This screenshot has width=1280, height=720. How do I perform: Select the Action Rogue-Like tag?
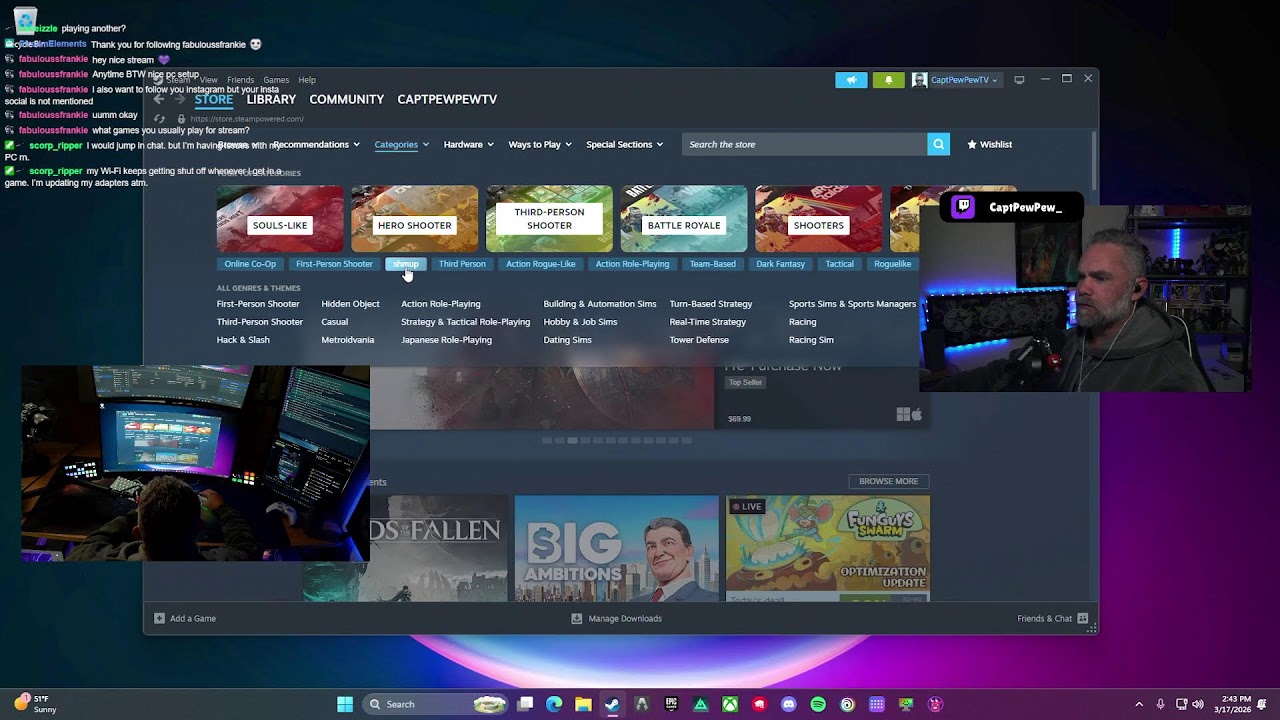click(x=540, y=264)
